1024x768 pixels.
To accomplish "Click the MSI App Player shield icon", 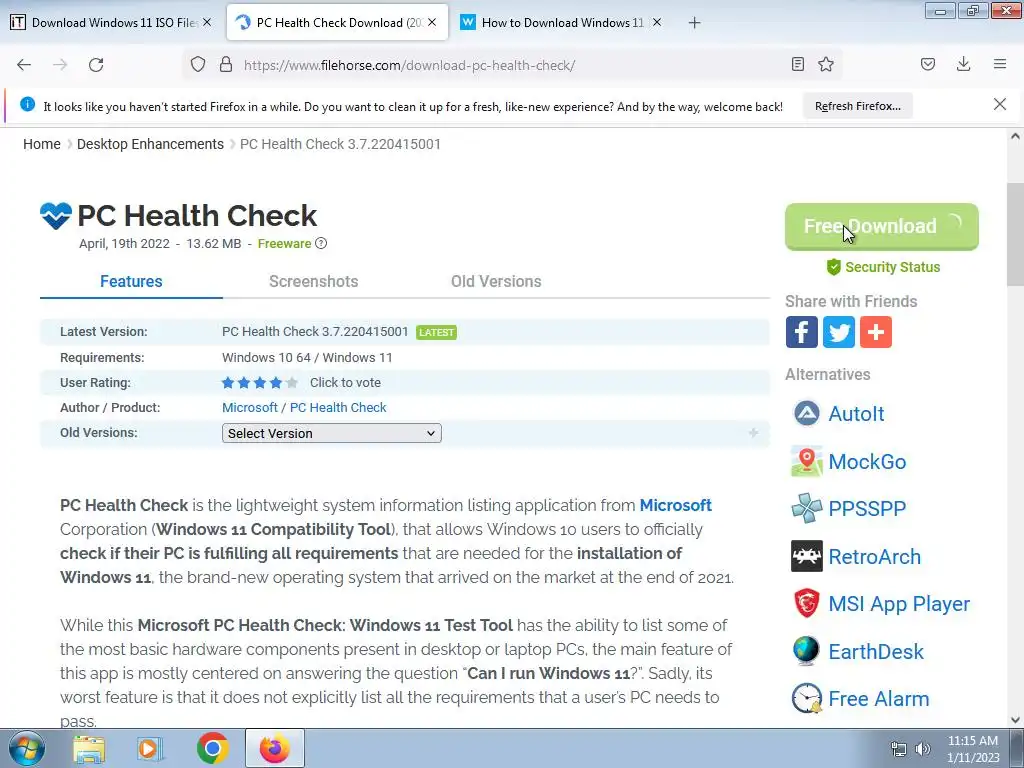I will click(807, 603).
